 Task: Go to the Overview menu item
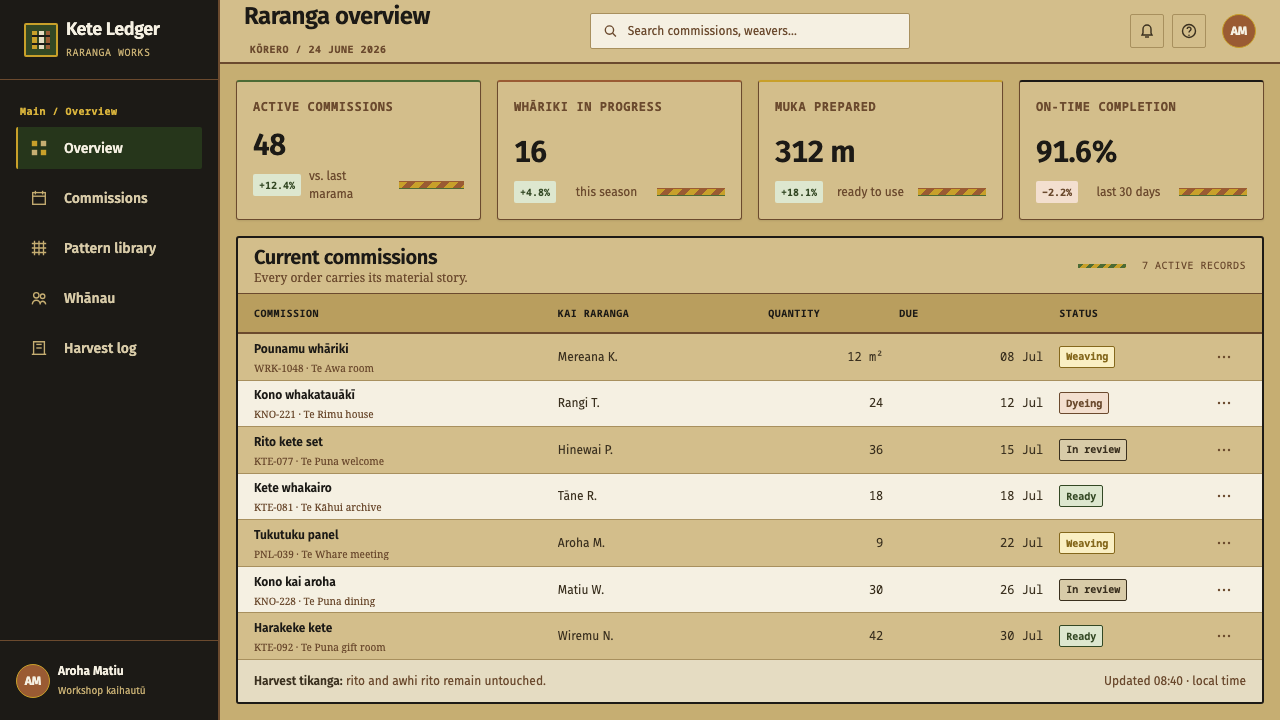[x=109, y=148]
